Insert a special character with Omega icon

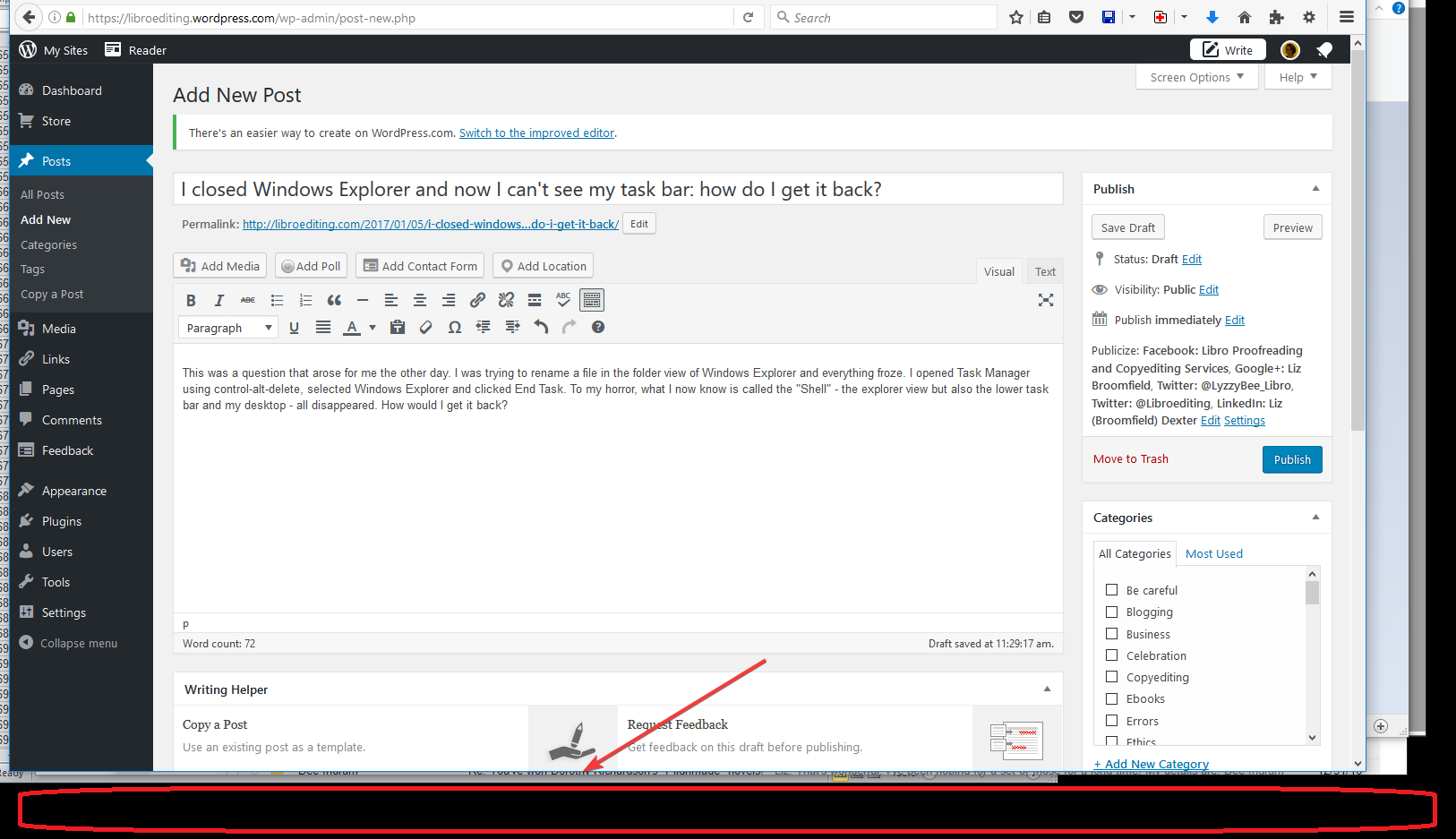click(455, 328)
